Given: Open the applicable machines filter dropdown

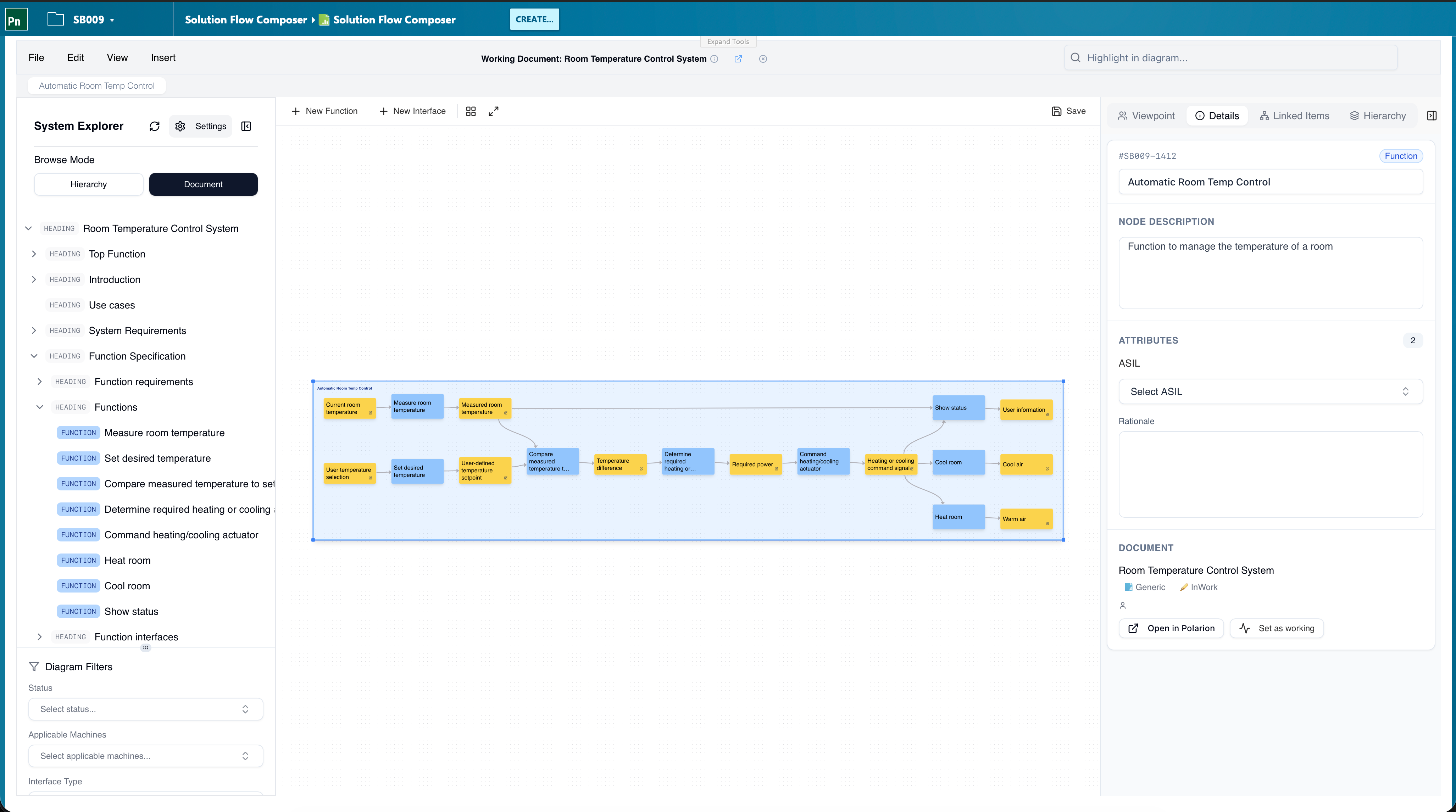Looking at the screenshot, I should click(145, 756).
